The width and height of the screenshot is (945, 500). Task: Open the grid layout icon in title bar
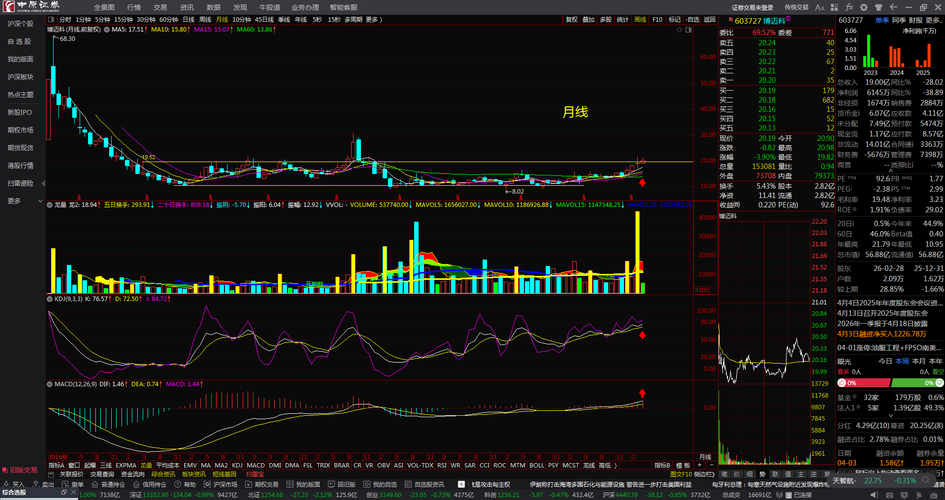(x=834, y=7)
